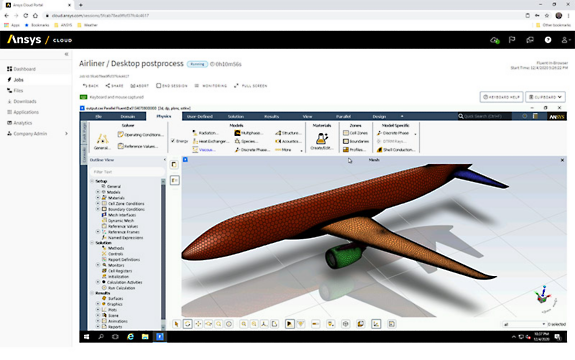This screenshot has width=575, height=360.
Task: Click Keyboard Help button
Action: (x=502, y=97)
